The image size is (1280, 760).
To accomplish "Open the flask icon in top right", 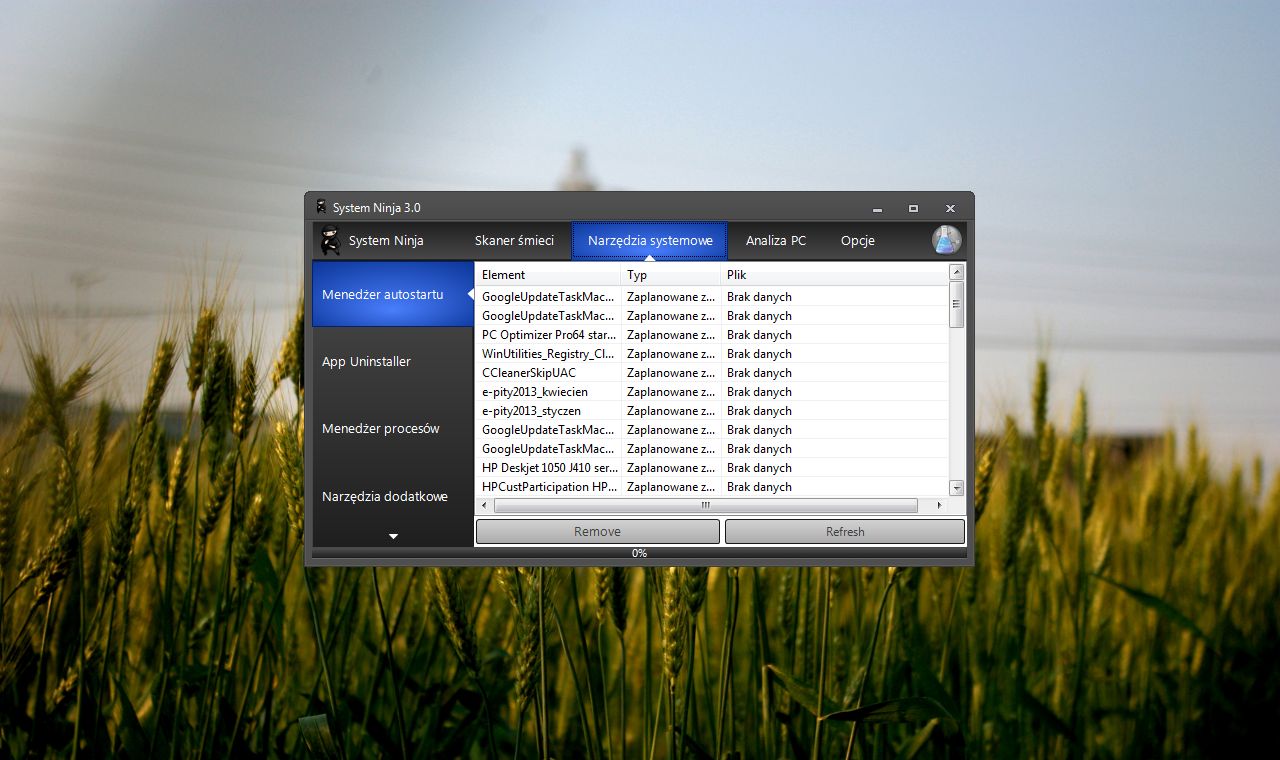I will 946,240.
